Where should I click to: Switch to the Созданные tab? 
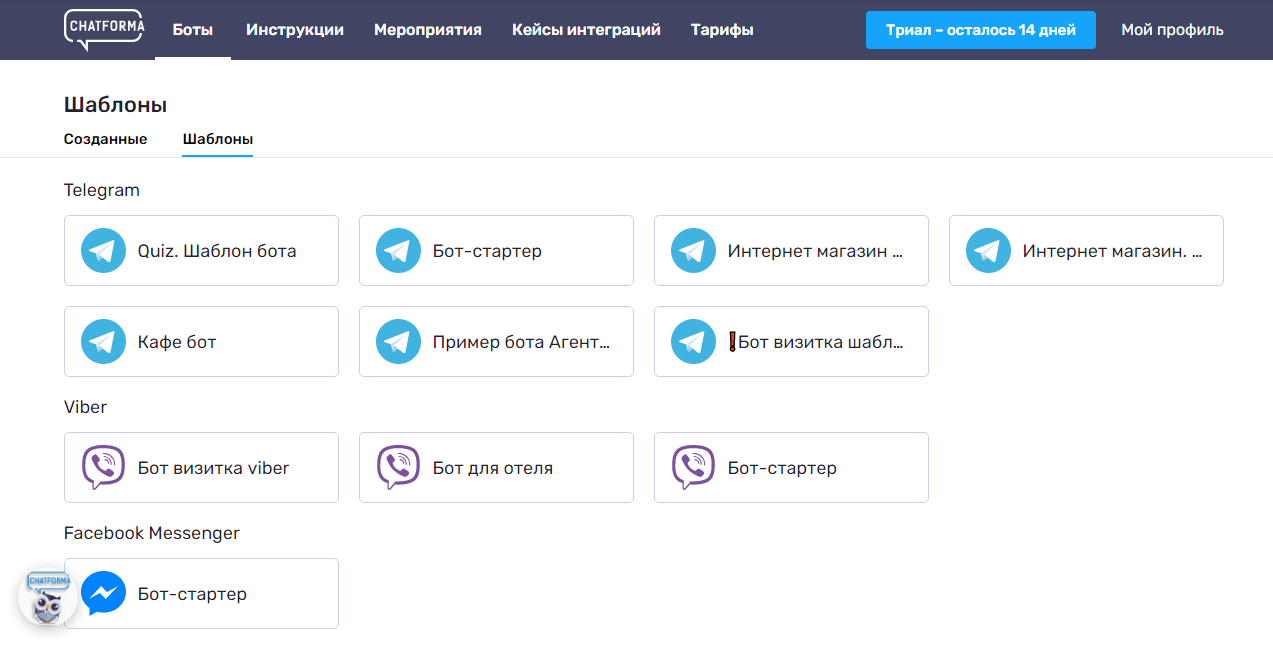pyautogui.click(x=105, y=139)
